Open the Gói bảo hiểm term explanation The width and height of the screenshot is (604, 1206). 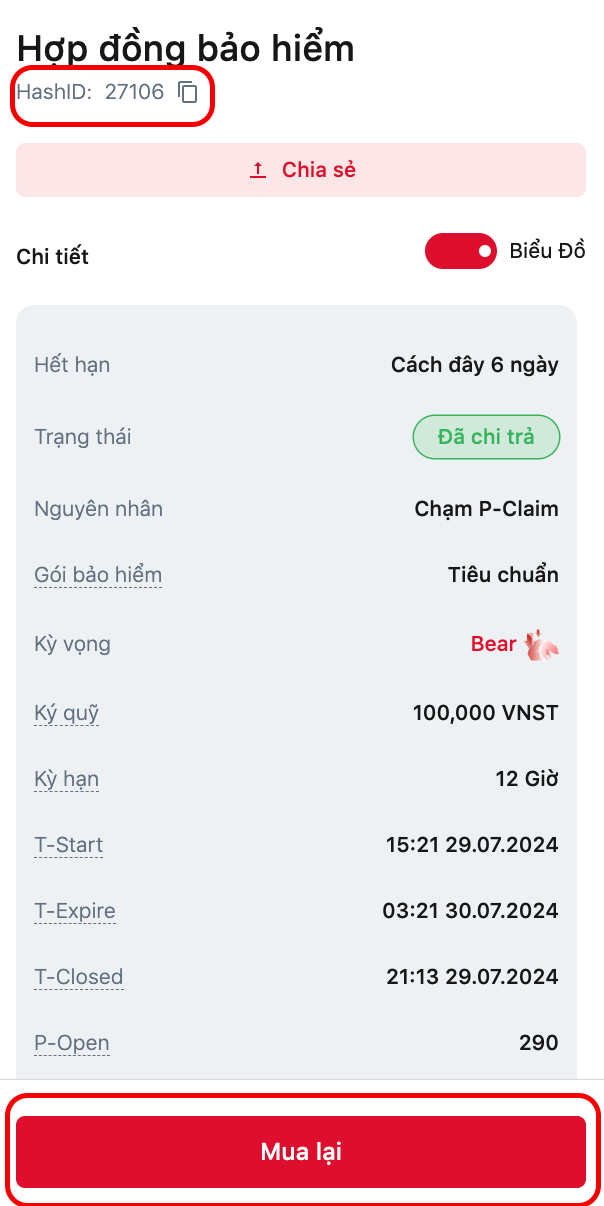pyautogui.click(x=98, y=575)
